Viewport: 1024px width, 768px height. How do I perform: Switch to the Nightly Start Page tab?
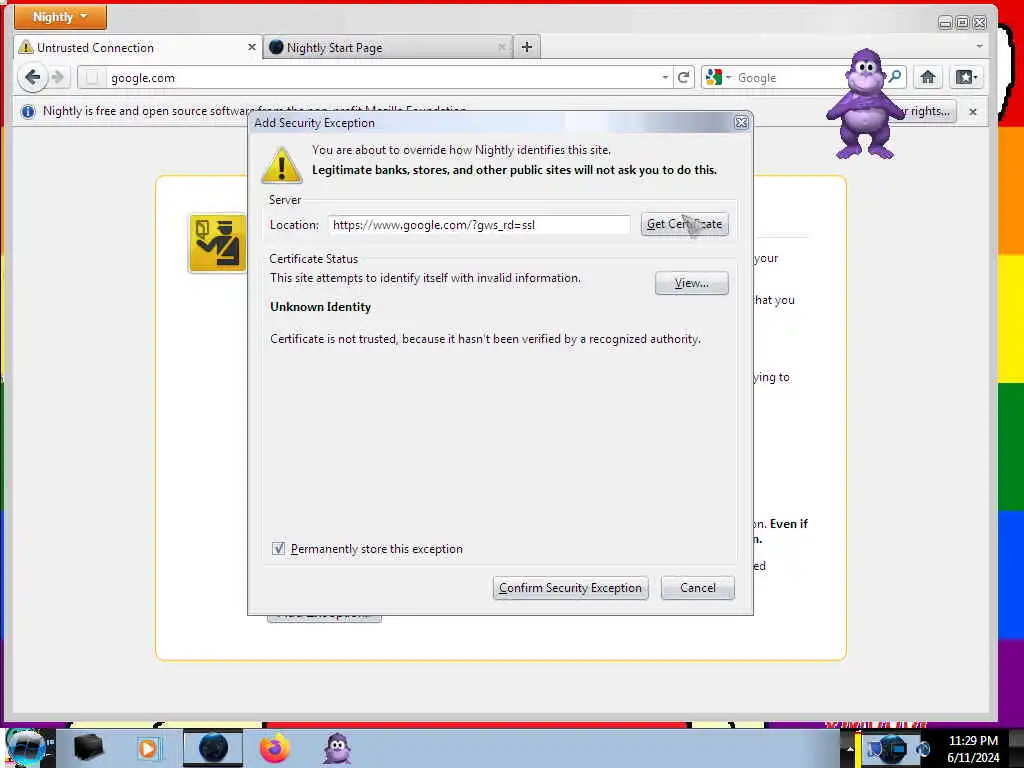(x=388, y=48)
